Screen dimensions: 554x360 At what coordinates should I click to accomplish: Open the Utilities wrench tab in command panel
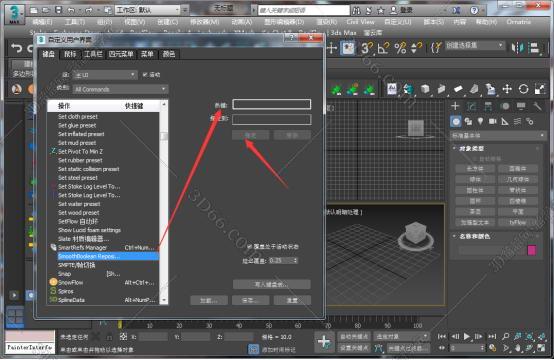point(537,106)
